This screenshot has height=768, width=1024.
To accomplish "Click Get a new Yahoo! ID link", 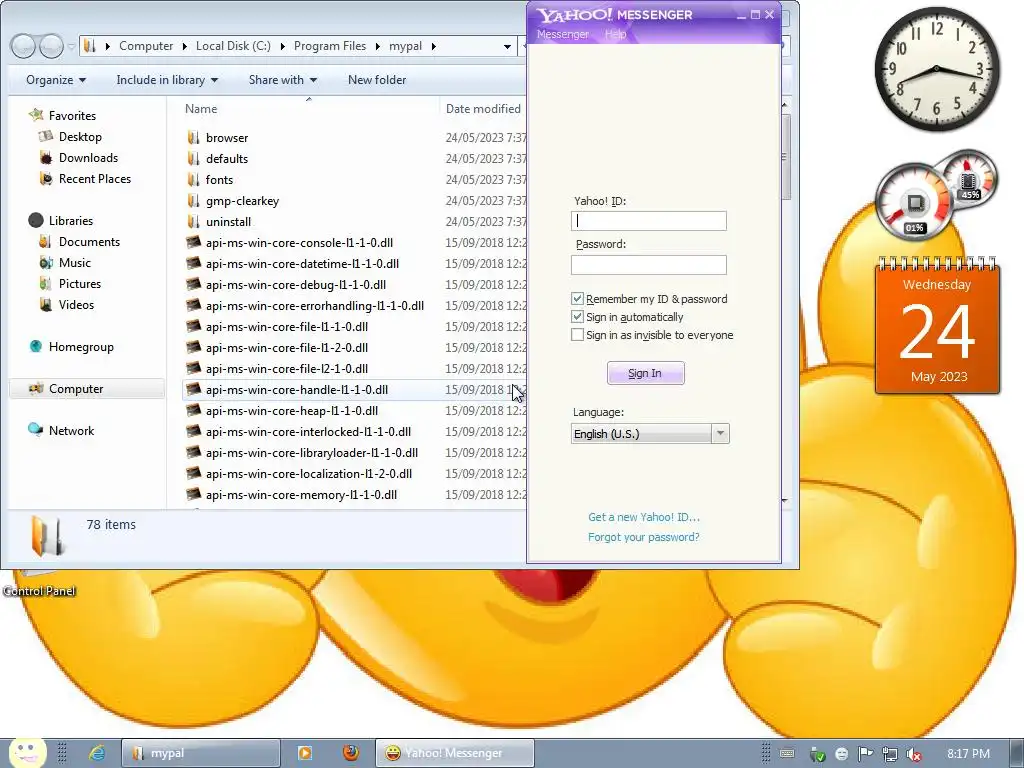I will point(644,517).
